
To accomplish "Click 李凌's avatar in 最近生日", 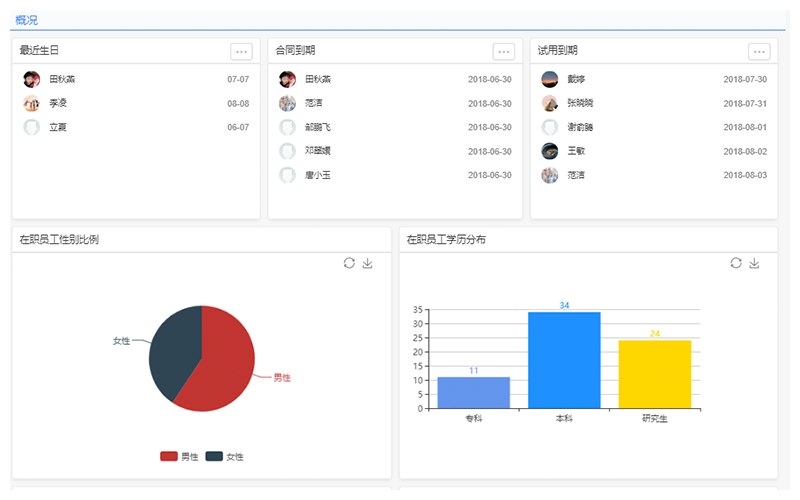I will coord(32,103).
